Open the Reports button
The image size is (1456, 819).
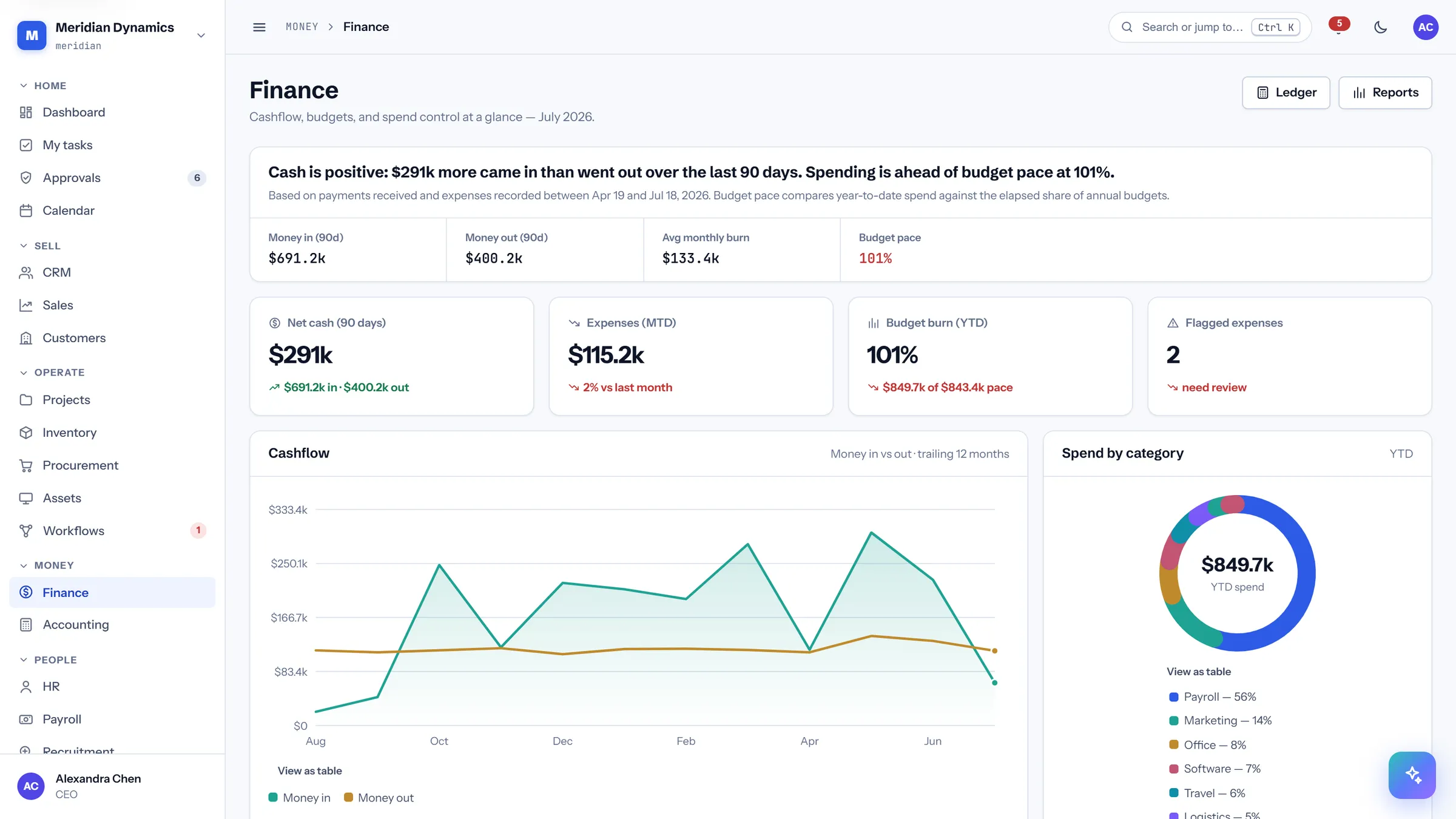pyautogui.click(x=1385, y=93)
